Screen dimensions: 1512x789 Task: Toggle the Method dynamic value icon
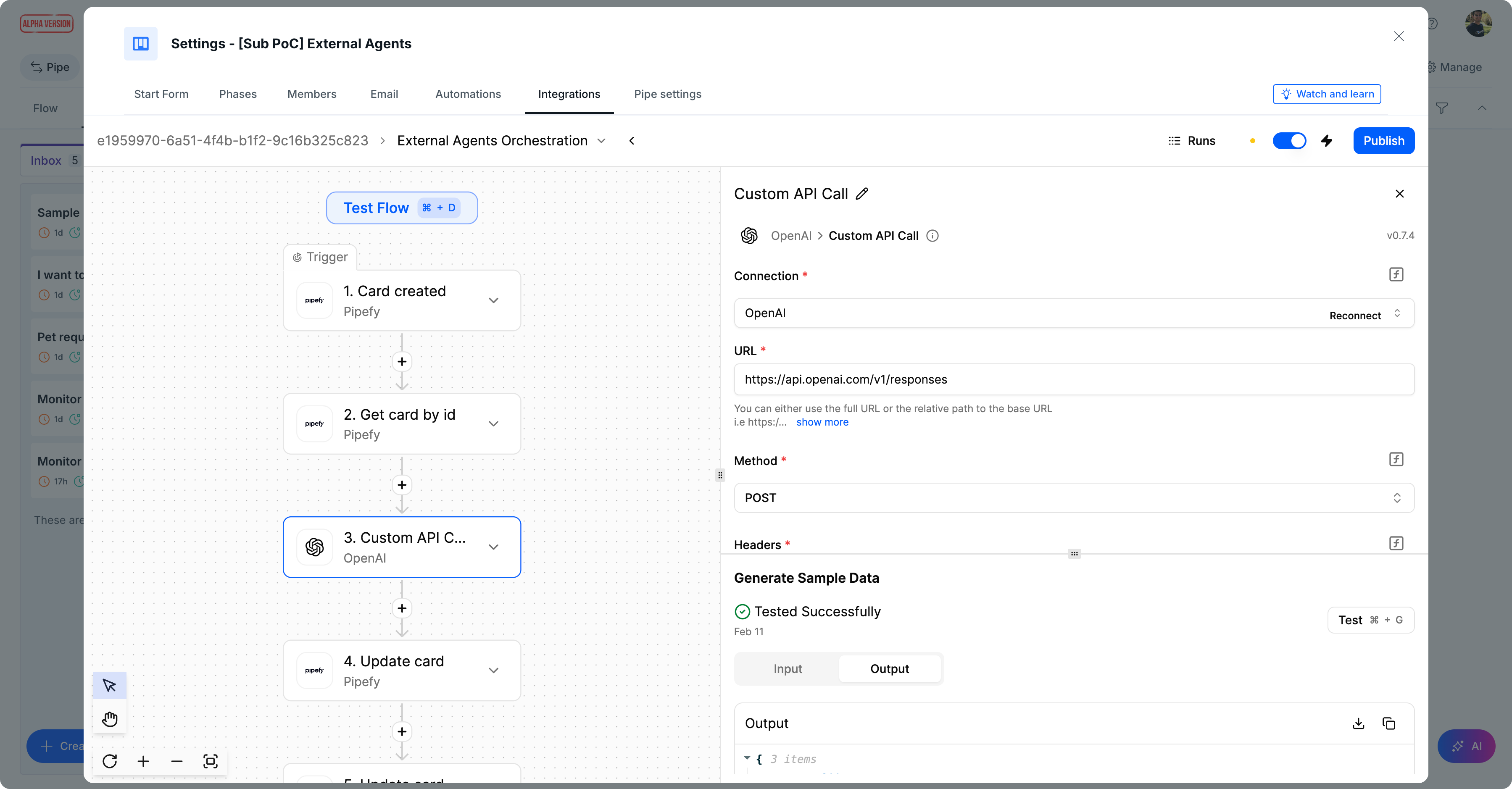click(x=1396, y=459)
